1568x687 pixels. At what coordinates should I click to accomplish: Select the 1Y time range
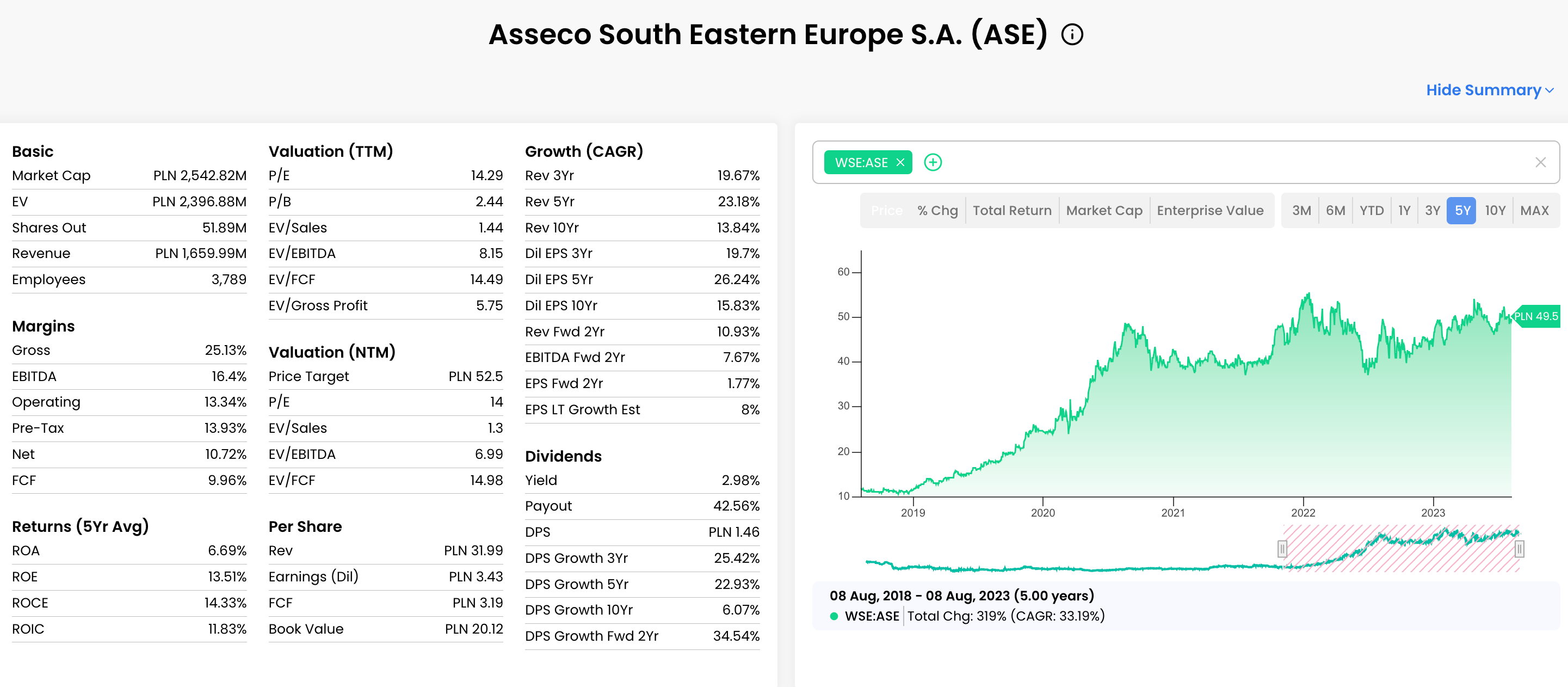[1404, 211]
